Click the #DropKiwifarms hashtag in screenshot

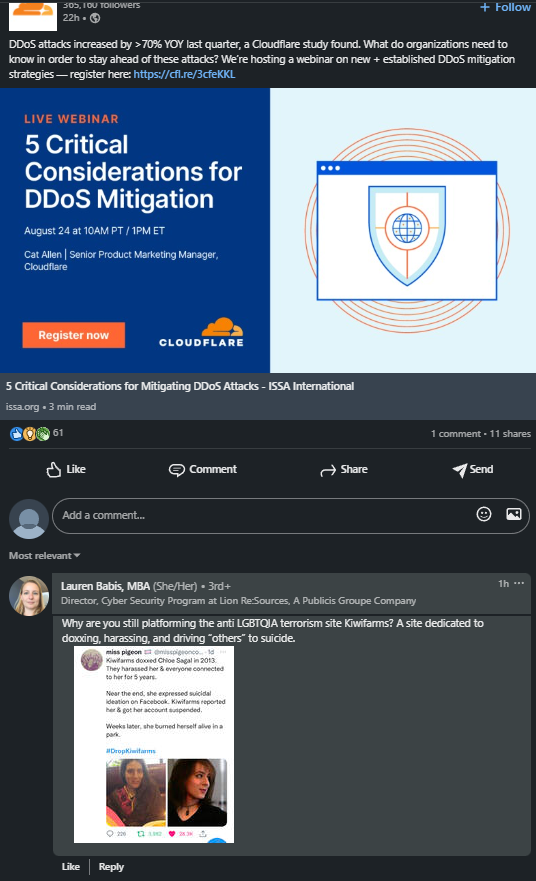pyautogui.click(x=130, y=751)
